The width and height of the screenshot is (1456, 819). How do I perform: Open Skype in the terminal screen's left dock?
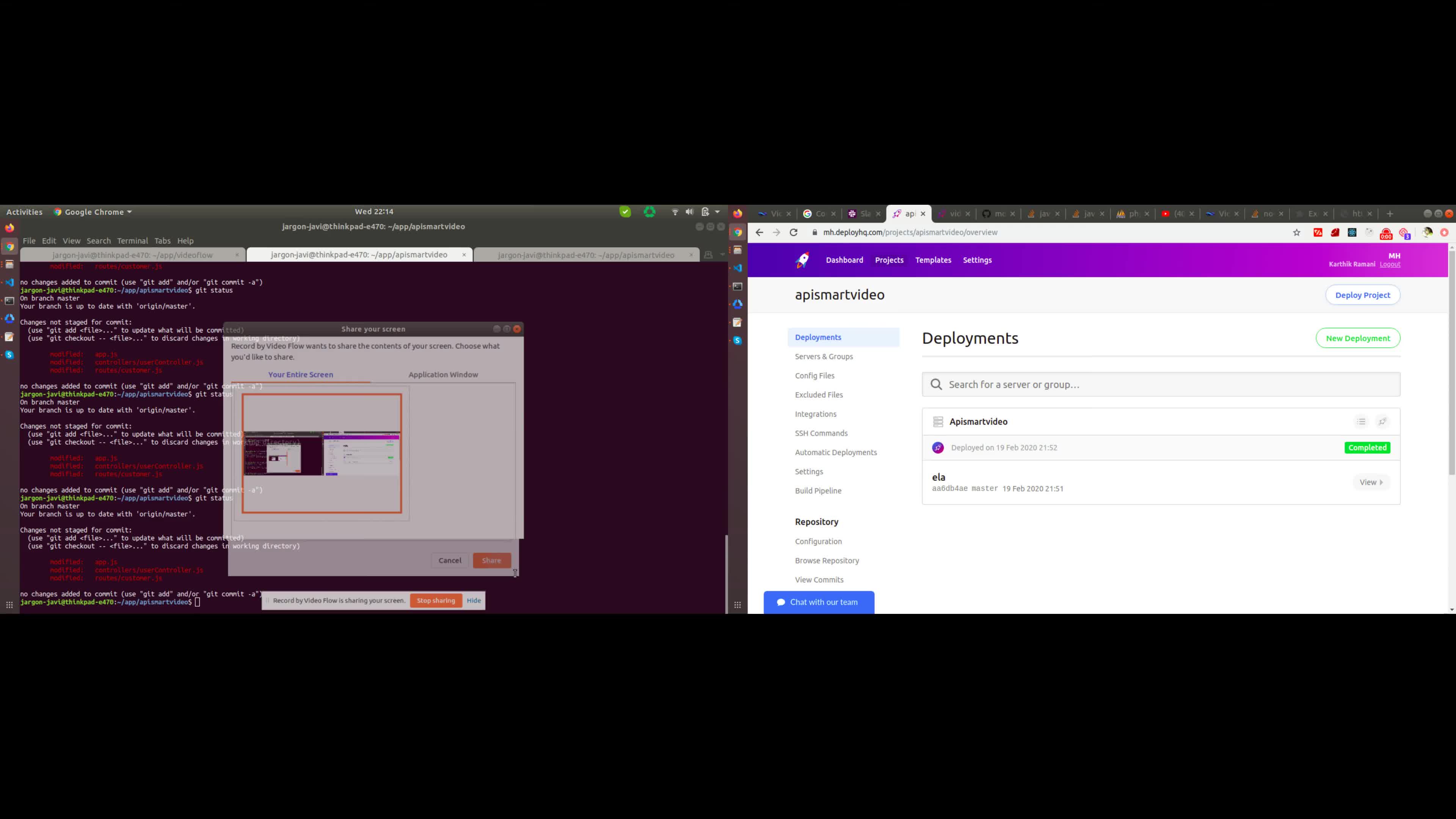(x=9, y=355)
